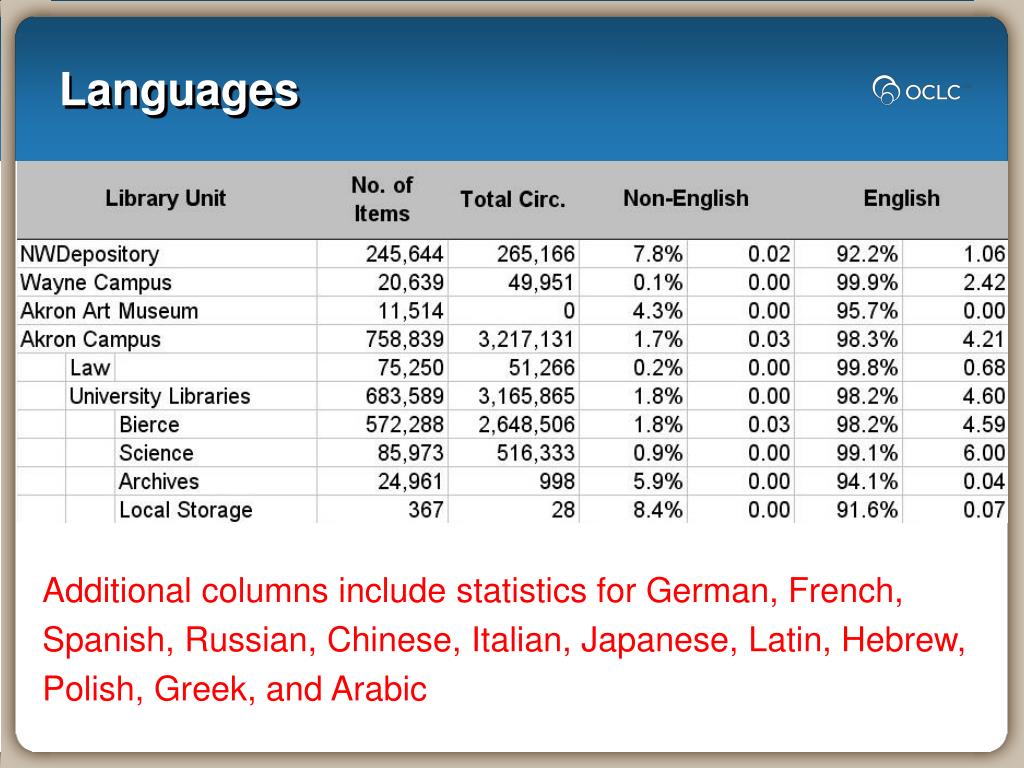Click English circulation rate 0.68
1024x768 pixels.
tap(984, 368)
